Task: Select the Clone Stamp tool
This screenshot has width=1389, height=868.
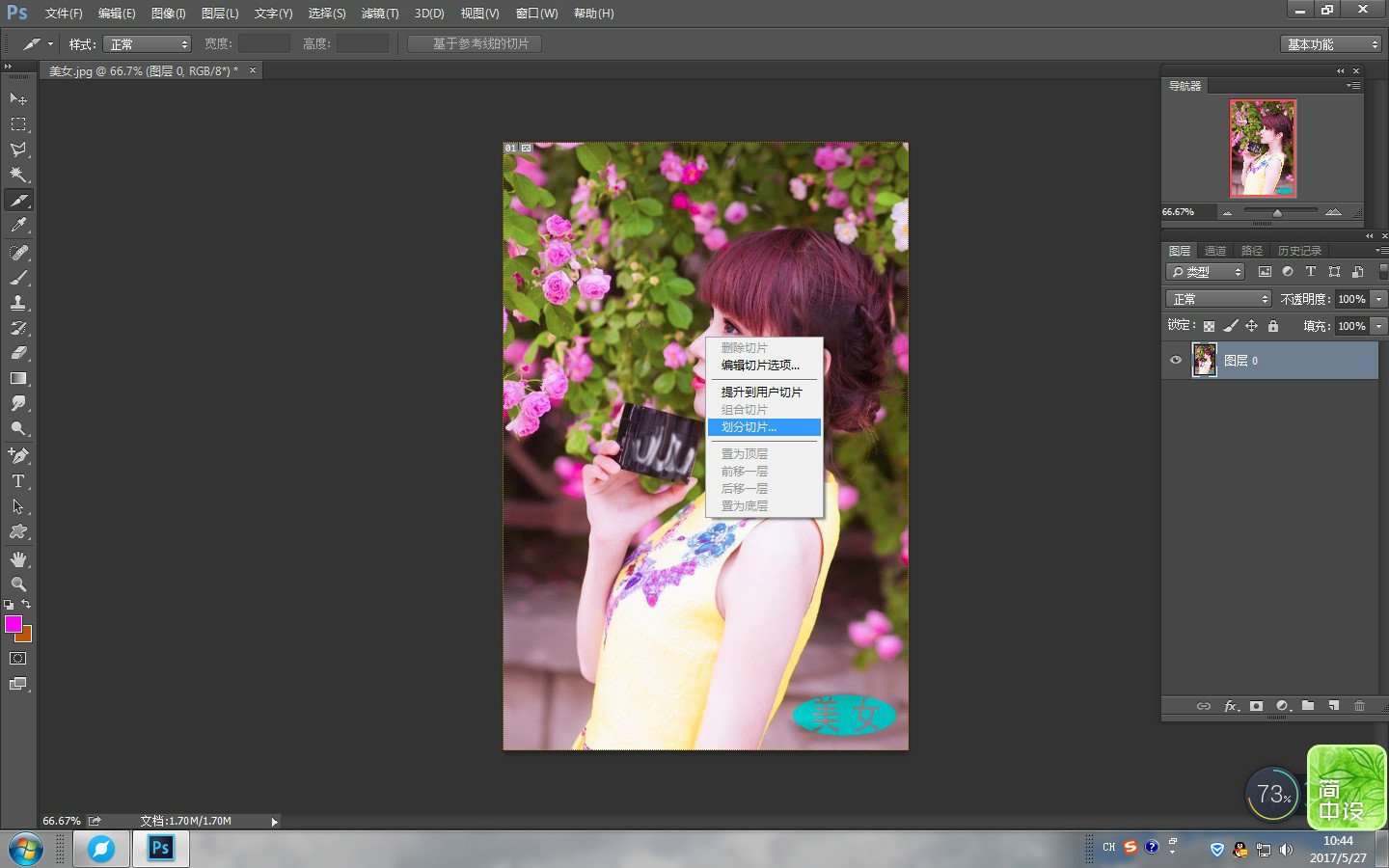Action: [18, 302]
